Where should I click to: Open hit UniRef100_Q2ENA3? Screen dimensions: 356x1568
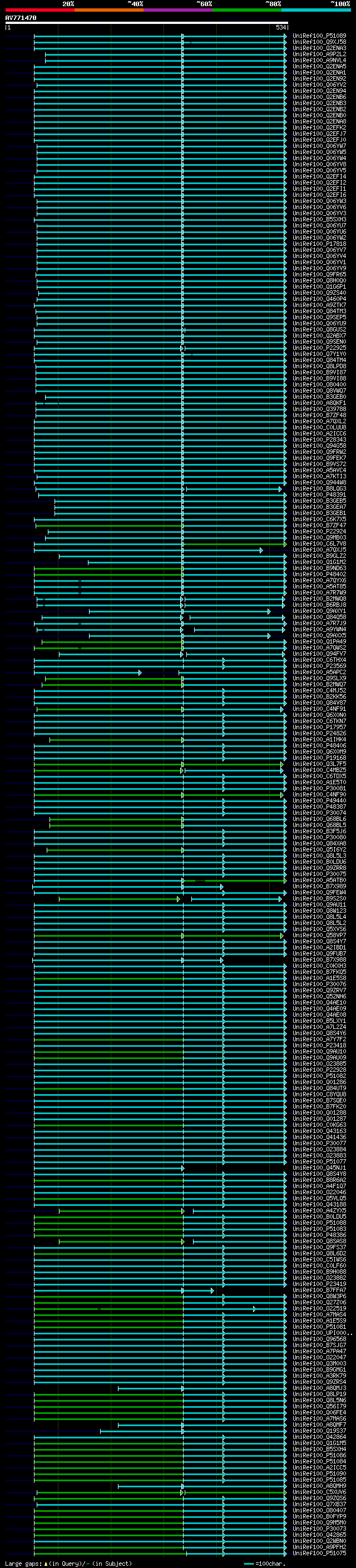coord(319,48)
